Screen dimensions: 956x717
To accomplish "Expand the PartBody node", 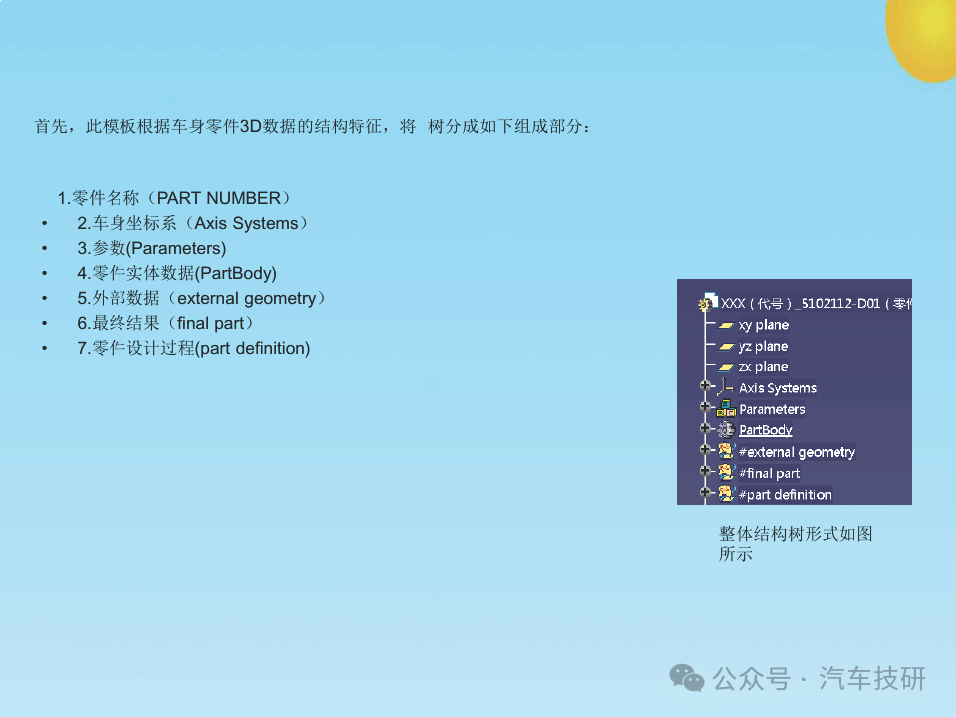I will (705, 428).
